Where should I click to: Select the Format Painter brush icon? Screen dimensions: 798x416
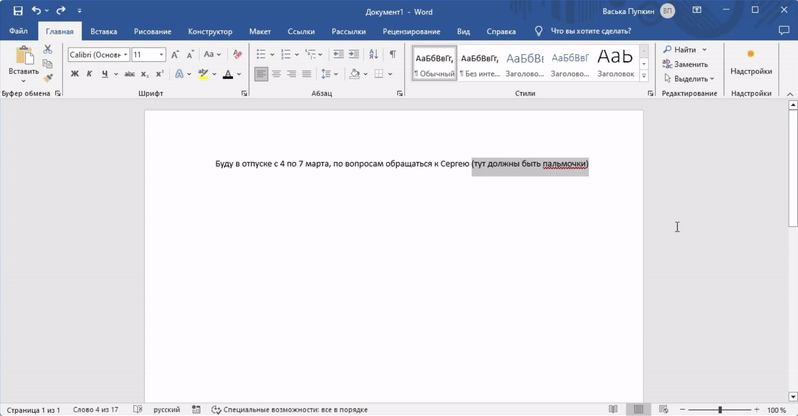click(x=48, y=78)
